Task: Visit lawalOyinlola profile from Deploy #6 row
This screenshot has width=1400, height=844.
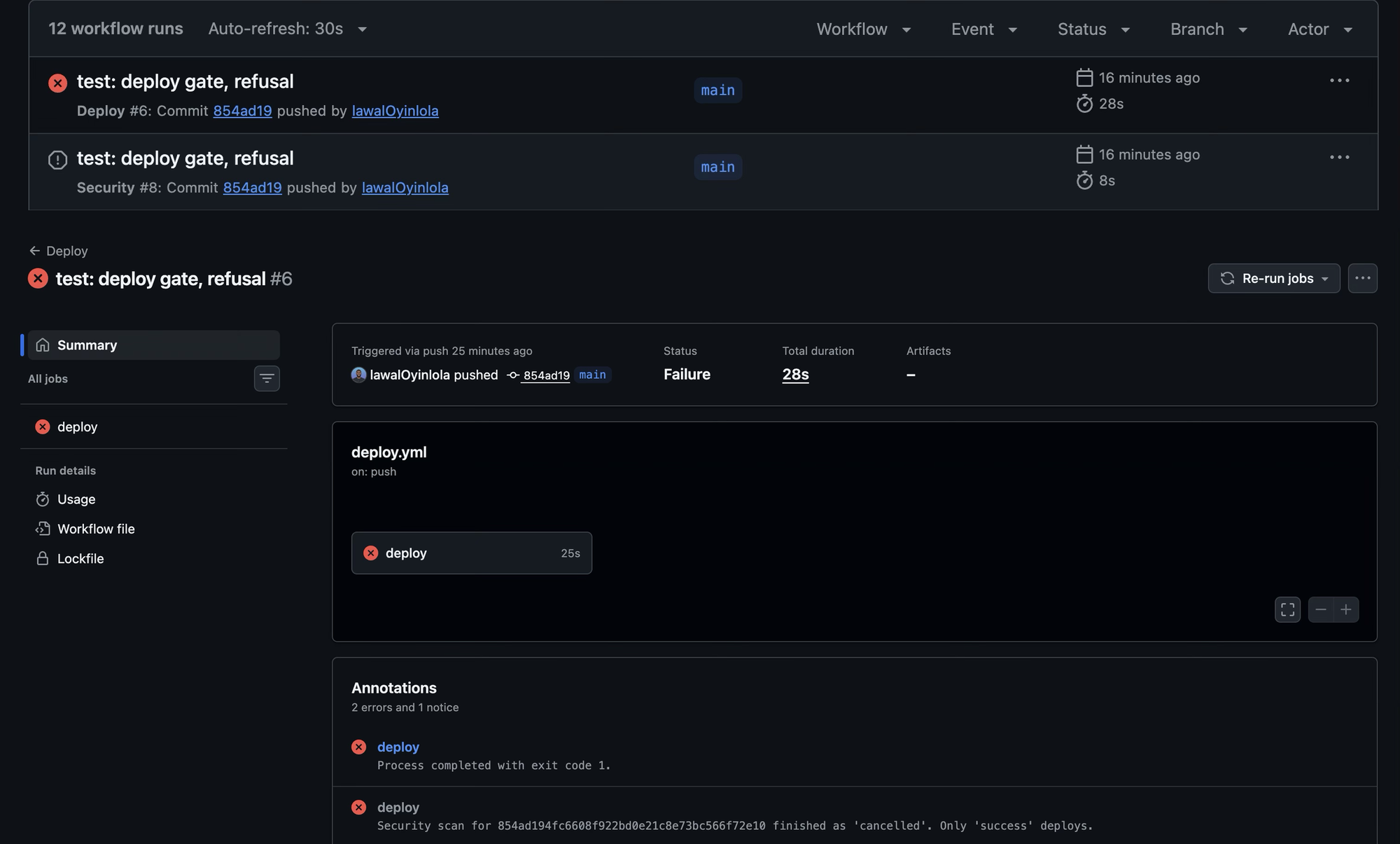Action: coord(395,111)
